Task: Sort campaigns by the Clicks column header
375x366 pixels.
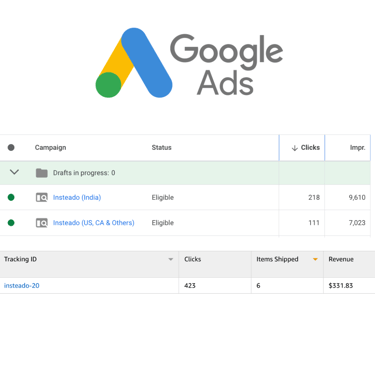Action: pos(310,147)
